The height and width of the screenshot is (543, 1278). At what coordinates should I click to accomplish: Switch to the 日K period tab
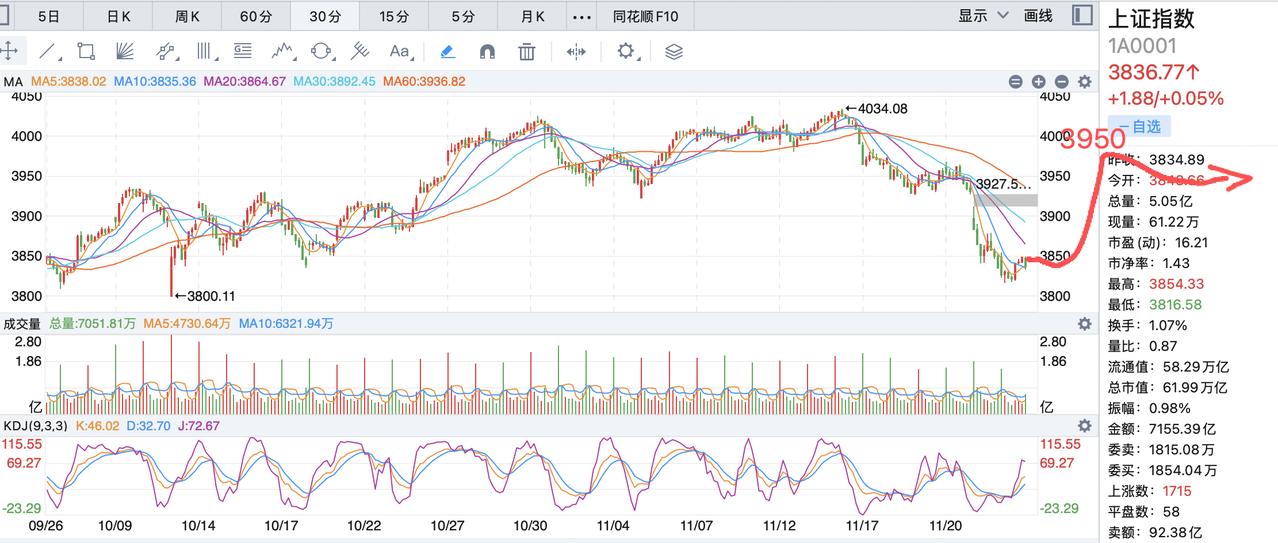[x=118, y=17]
